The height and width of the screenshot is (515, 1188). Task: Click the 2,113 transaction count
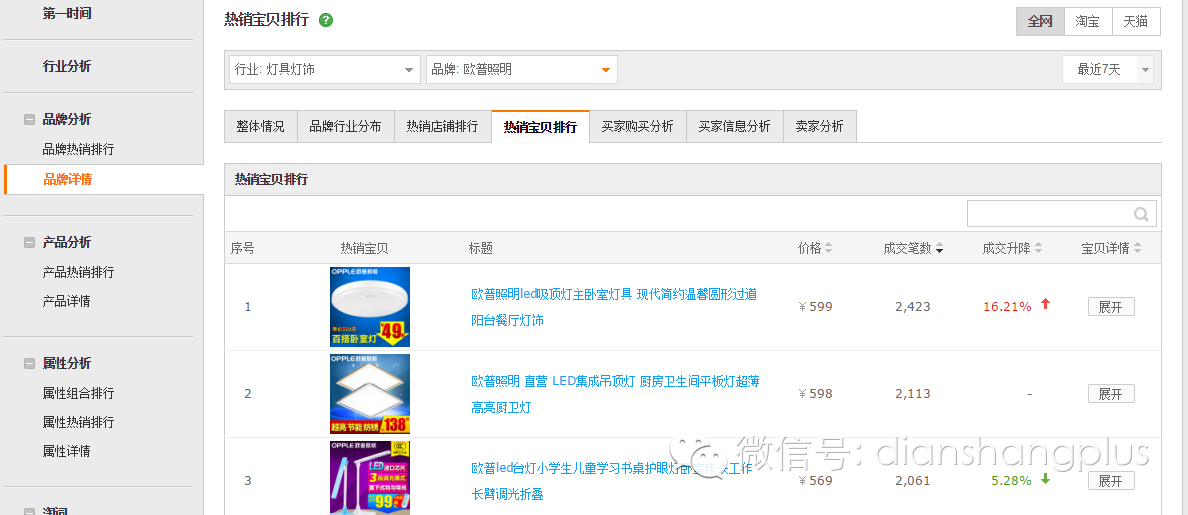912,394
